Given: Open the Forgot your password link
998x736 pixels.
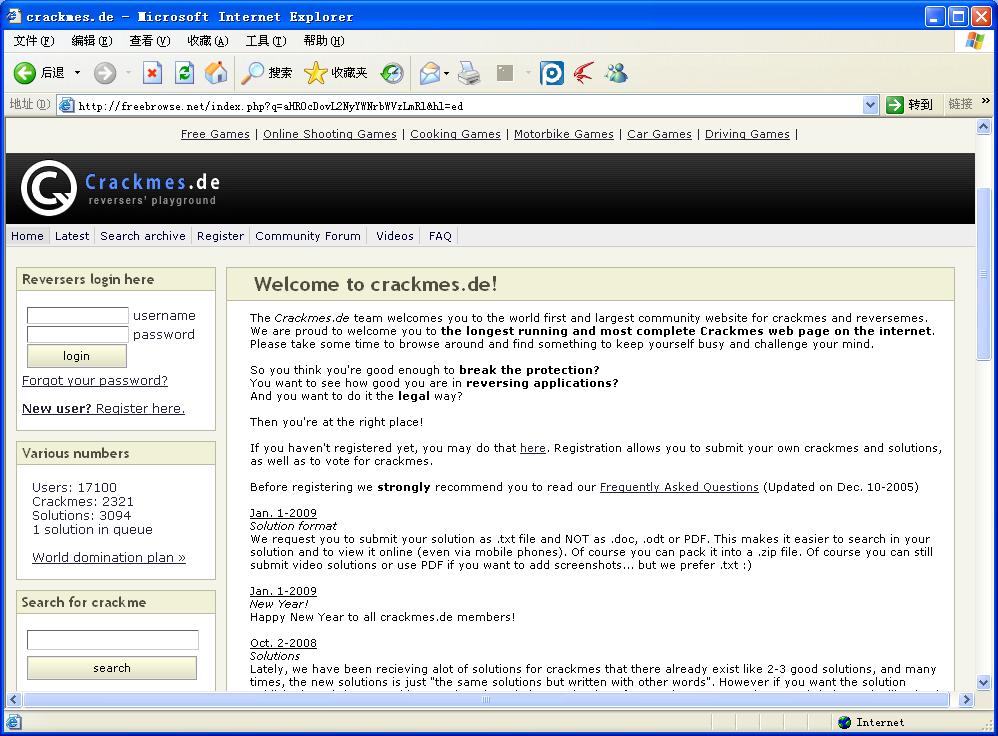Looking at the screenshot, I should pyautogui.click(x=95, y=380).
